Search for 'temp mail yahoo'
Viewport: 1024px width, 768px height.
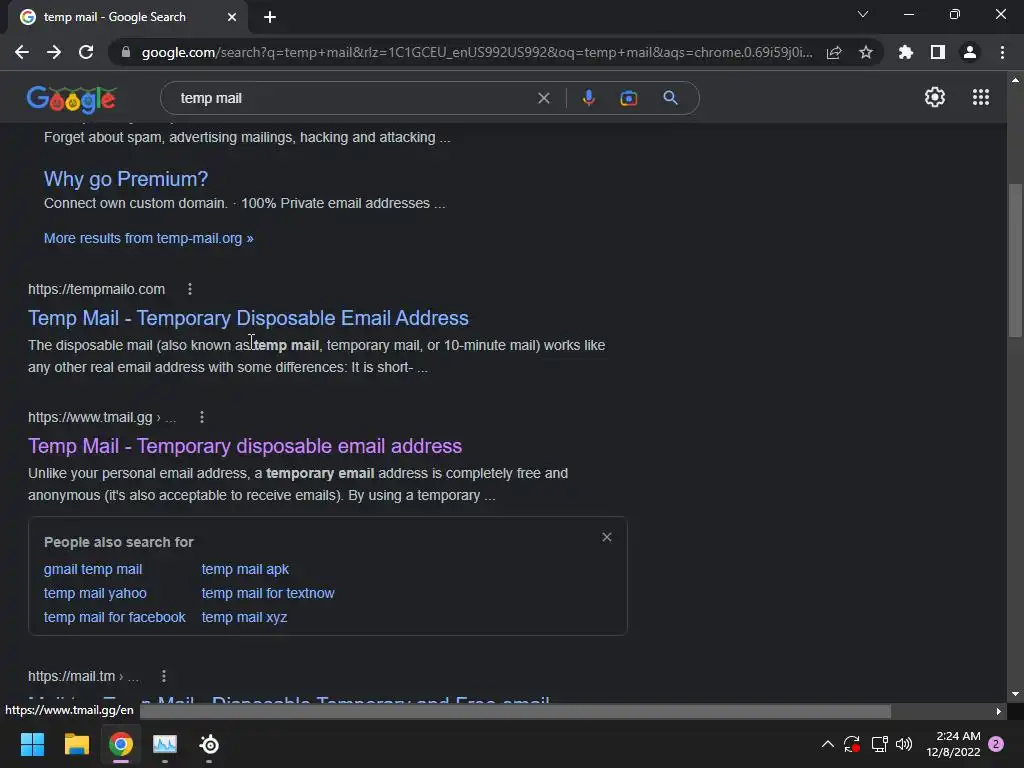coord(95,593)
